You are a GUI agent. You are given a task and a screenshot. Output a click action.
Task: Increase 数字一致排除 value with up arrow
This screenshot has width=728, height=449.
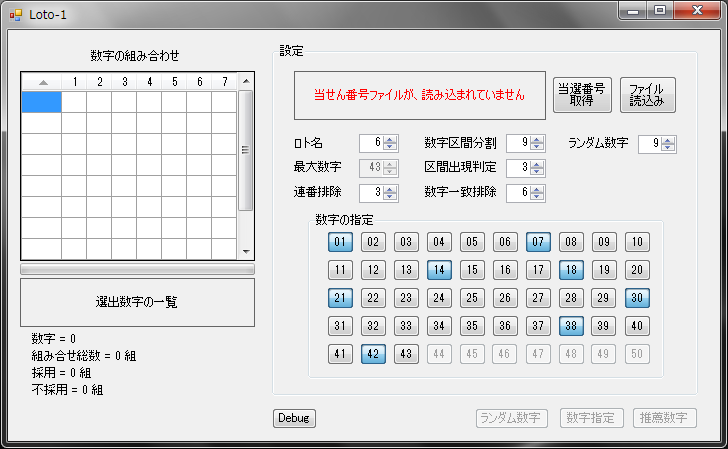[x=537, y=189]
